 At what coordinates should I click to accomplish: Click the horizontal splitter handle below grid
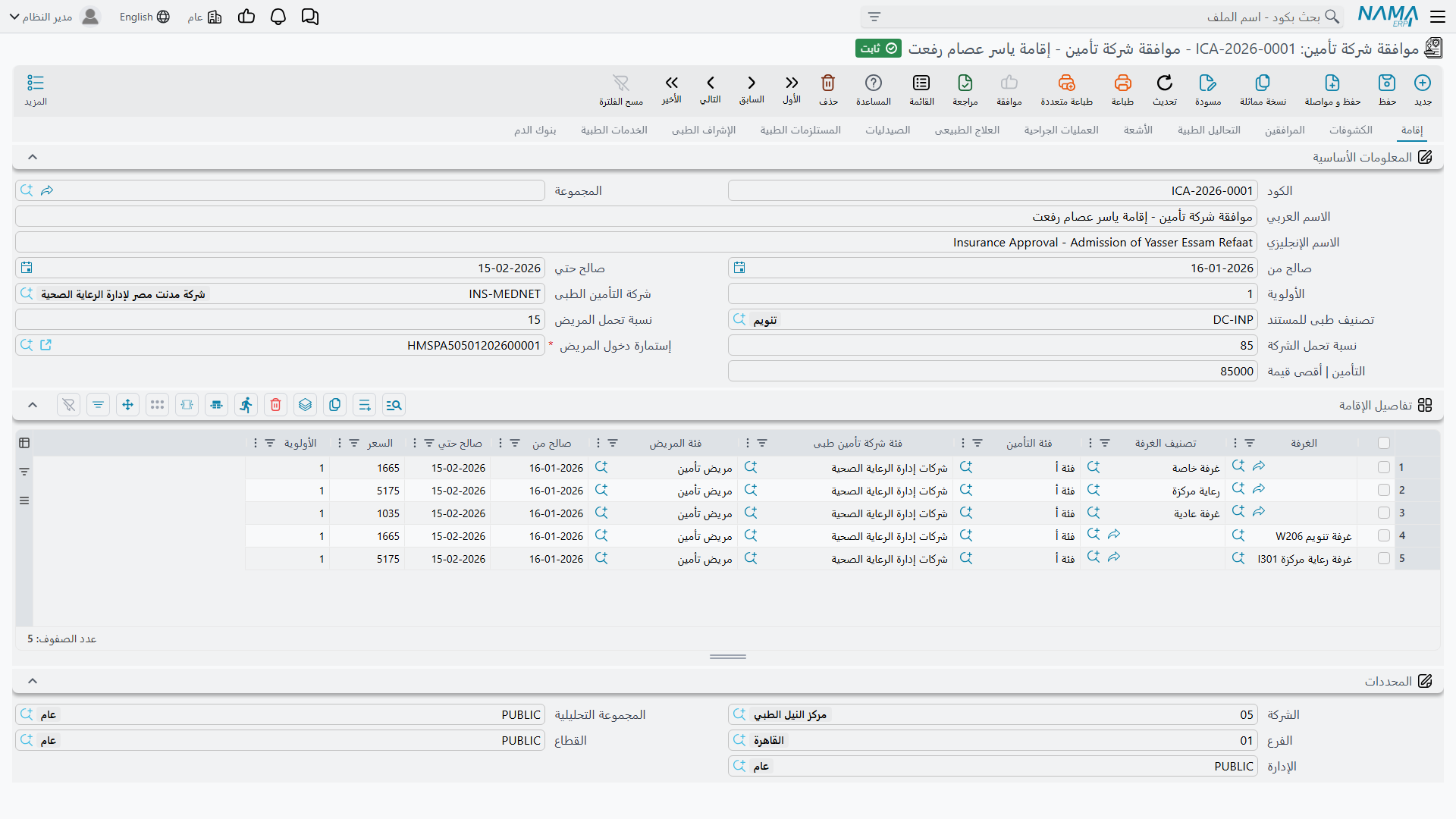[728, 657]
